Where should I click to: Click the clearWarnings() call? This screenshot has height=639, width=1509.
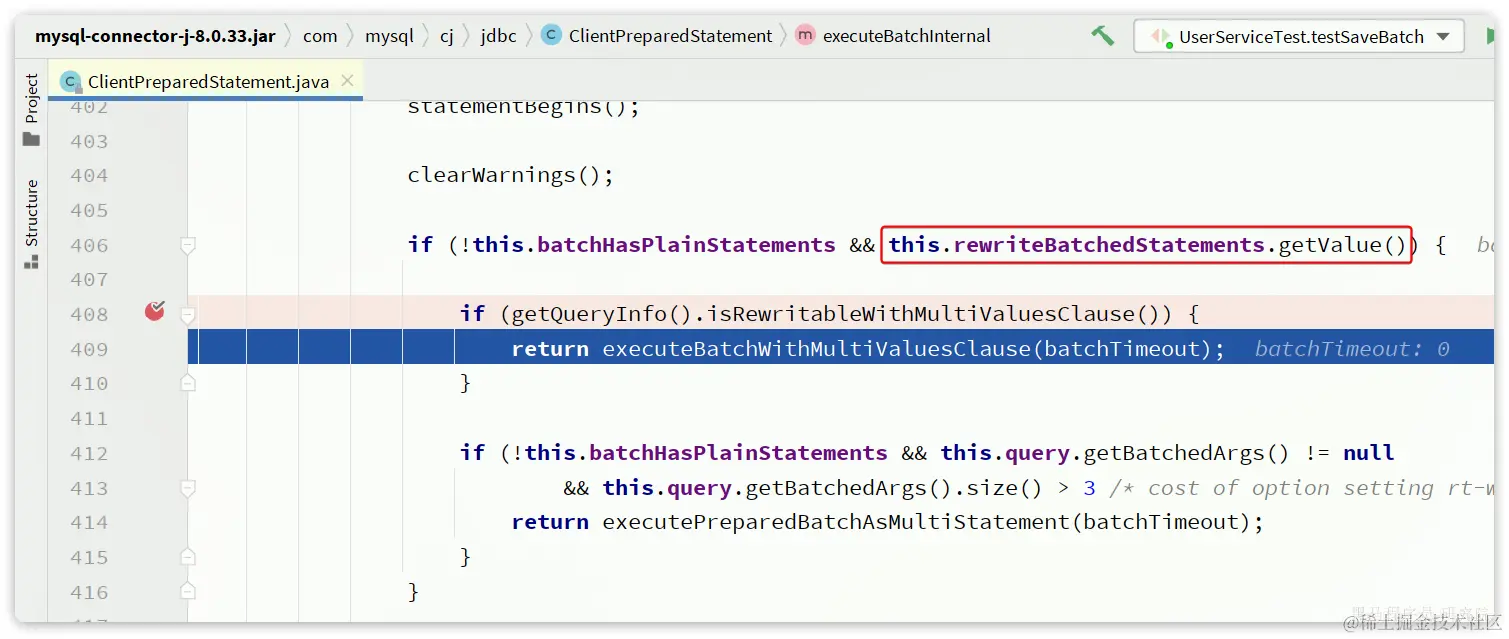pyautogui.click(x=510, y=175)
